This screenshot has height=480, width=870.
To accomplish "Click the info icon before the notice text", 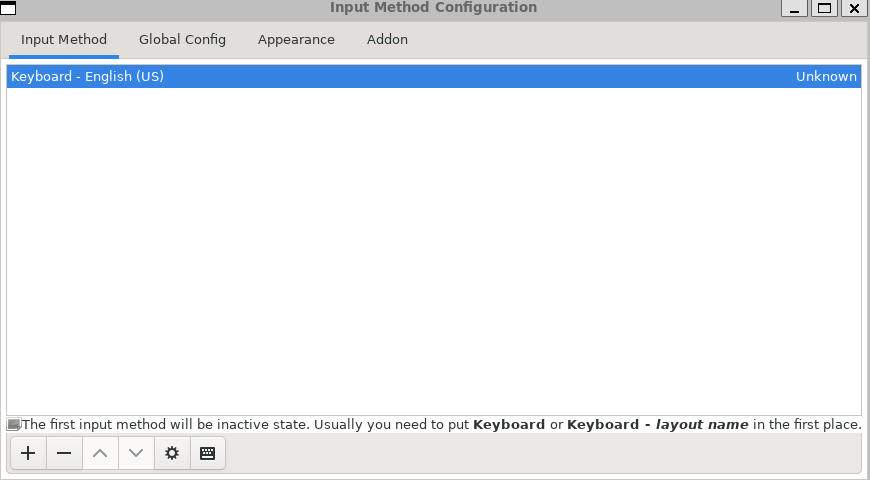I will click(14, 425).
